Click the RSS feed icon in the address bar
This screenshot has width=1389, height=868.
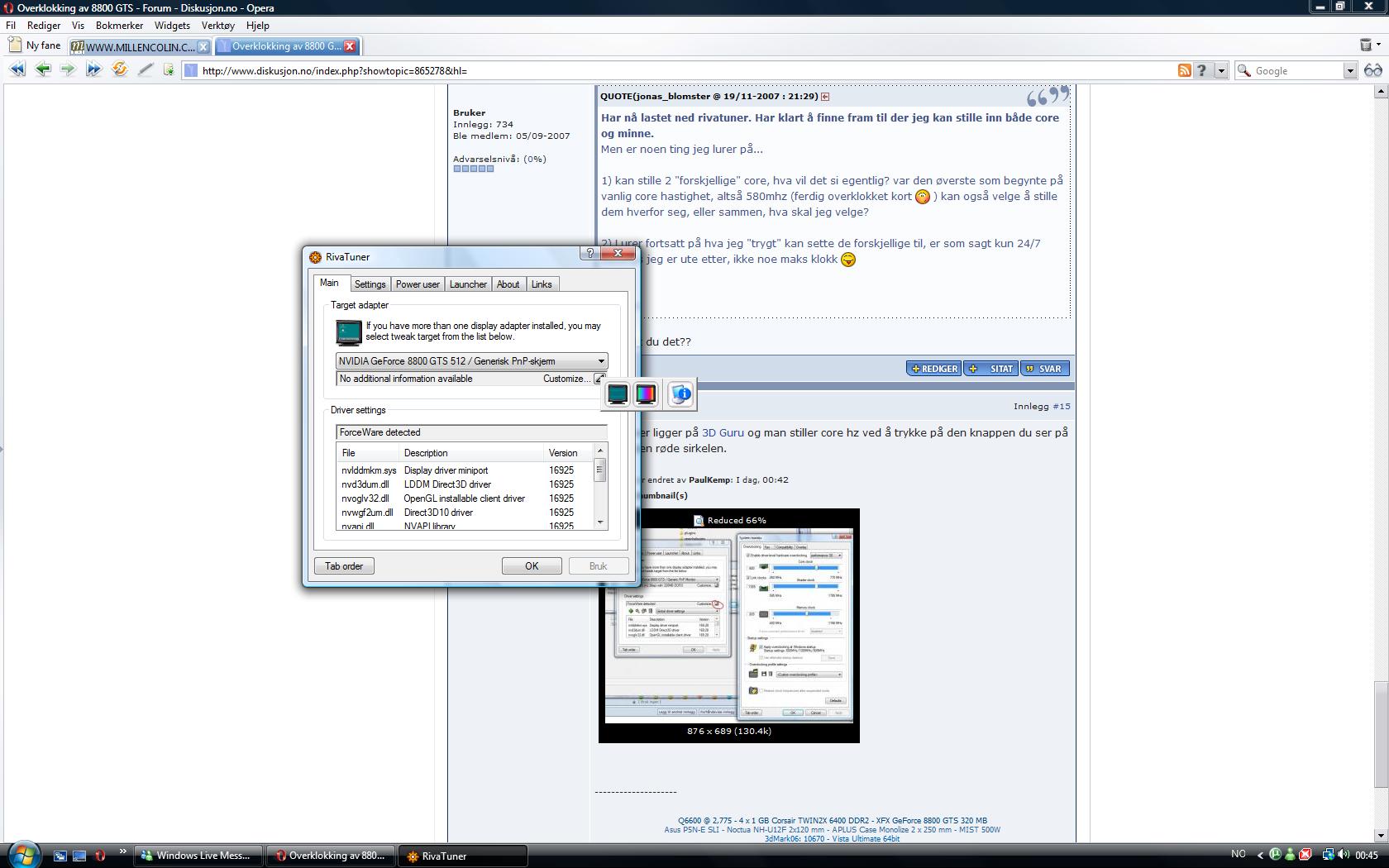coord(1184,70)
